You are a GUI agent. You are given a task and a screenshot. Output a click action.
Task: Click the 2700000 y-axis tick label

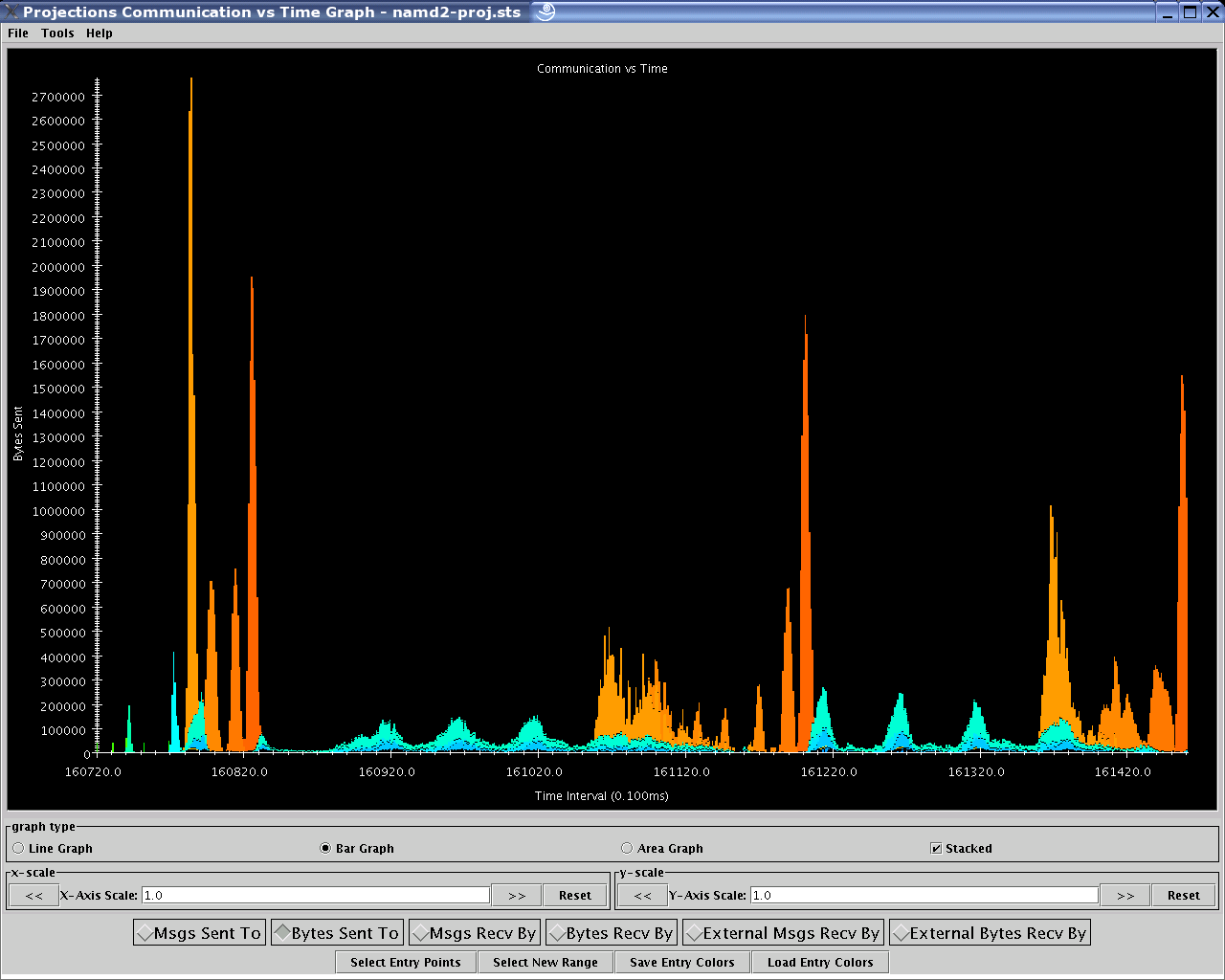click(58, 97)
